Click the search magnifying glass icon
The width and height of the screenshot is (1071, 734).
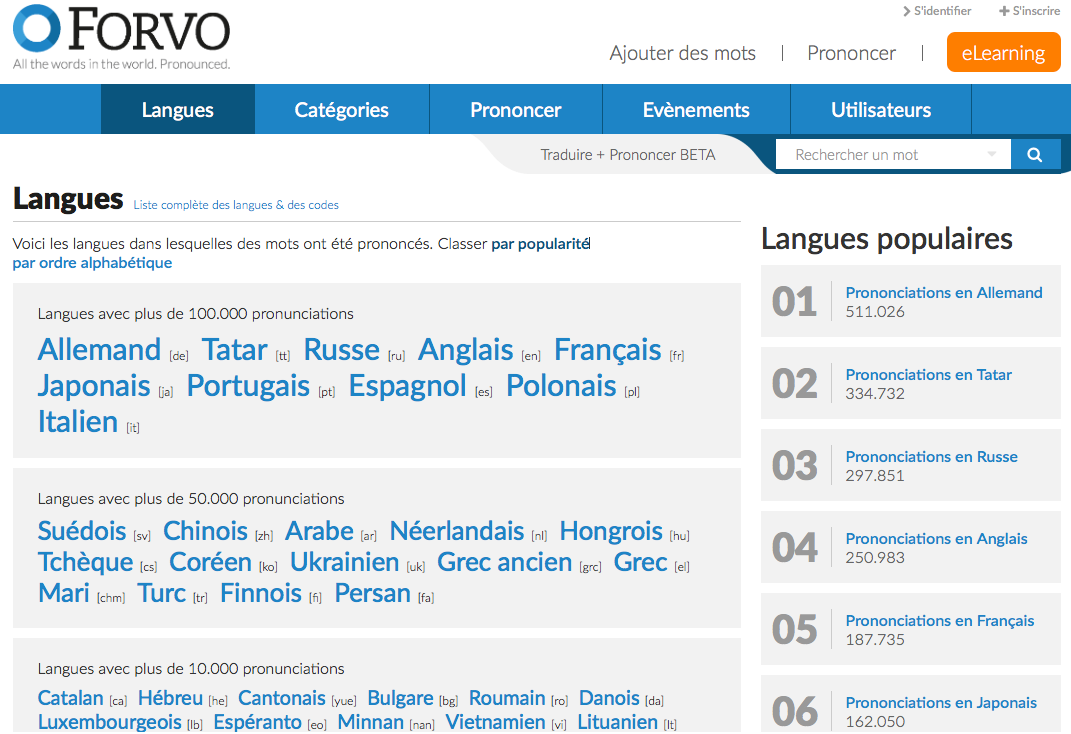point(1035,154)
